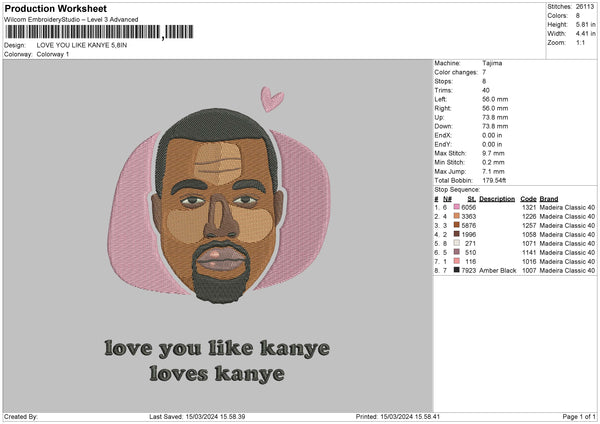Click the Total Bobbin value 179.54ft
This screenshot has height=424, width=600.
[494, 180]
